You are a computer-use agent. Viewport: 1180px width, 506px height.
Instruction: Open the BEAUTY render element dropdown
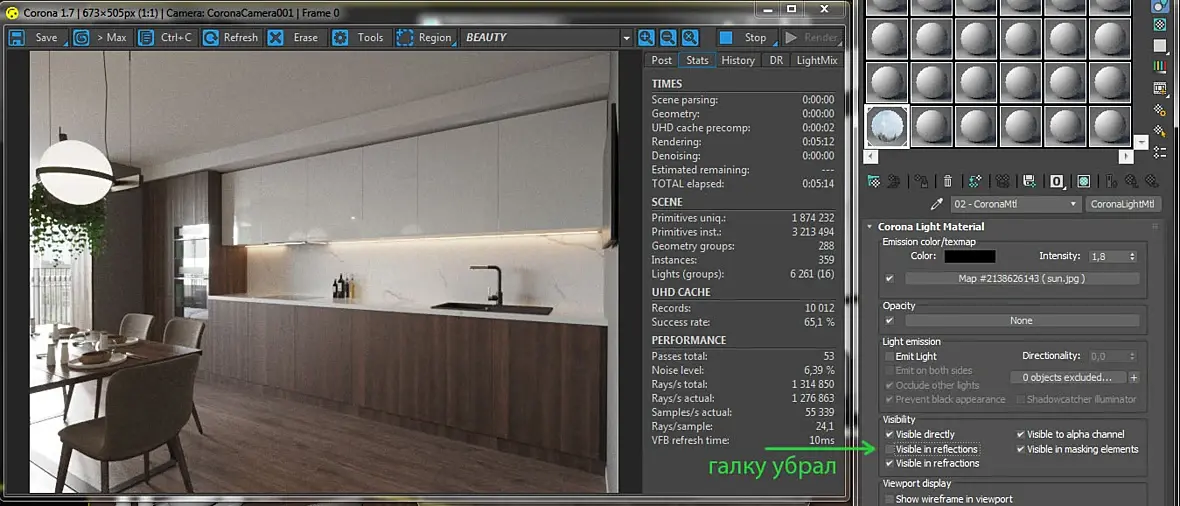tap(626, 38)
